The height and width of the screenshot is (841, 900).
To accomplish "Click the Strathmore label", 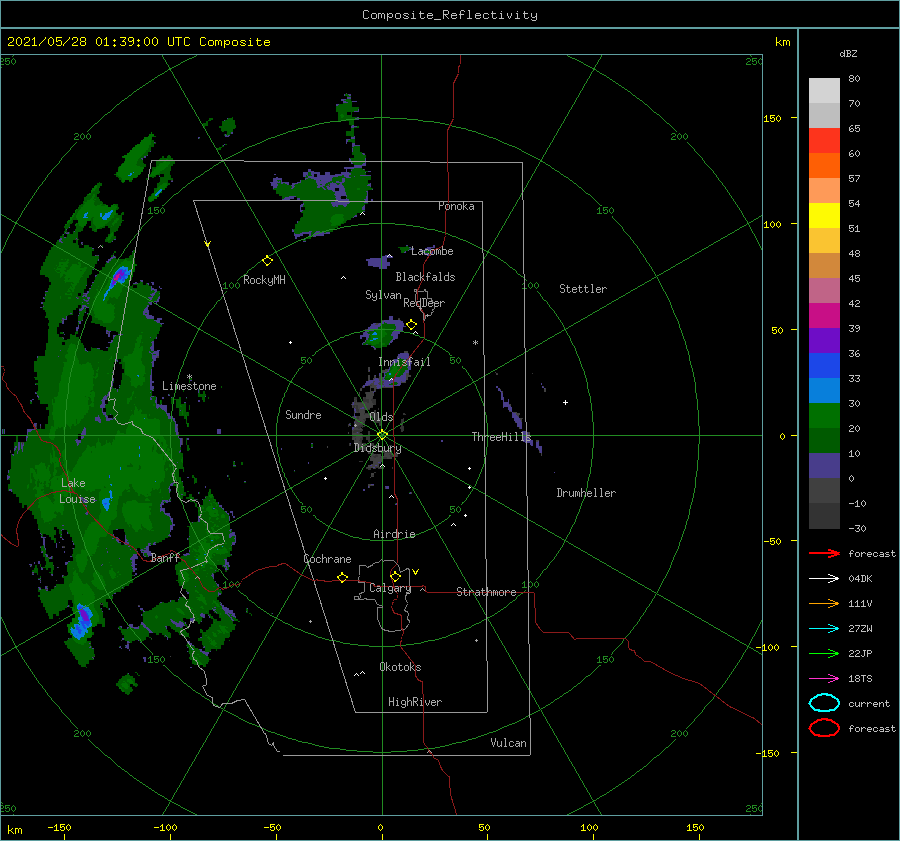I will (x=486, y=592).
